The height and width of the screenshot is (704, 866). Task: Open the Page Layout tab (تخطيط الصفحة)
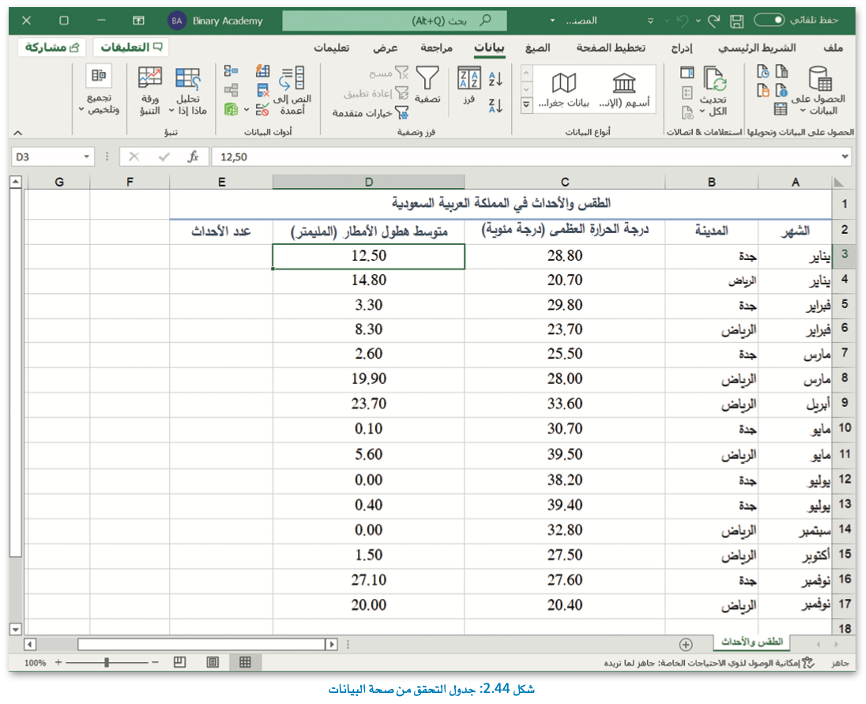[x=611, y=48]
